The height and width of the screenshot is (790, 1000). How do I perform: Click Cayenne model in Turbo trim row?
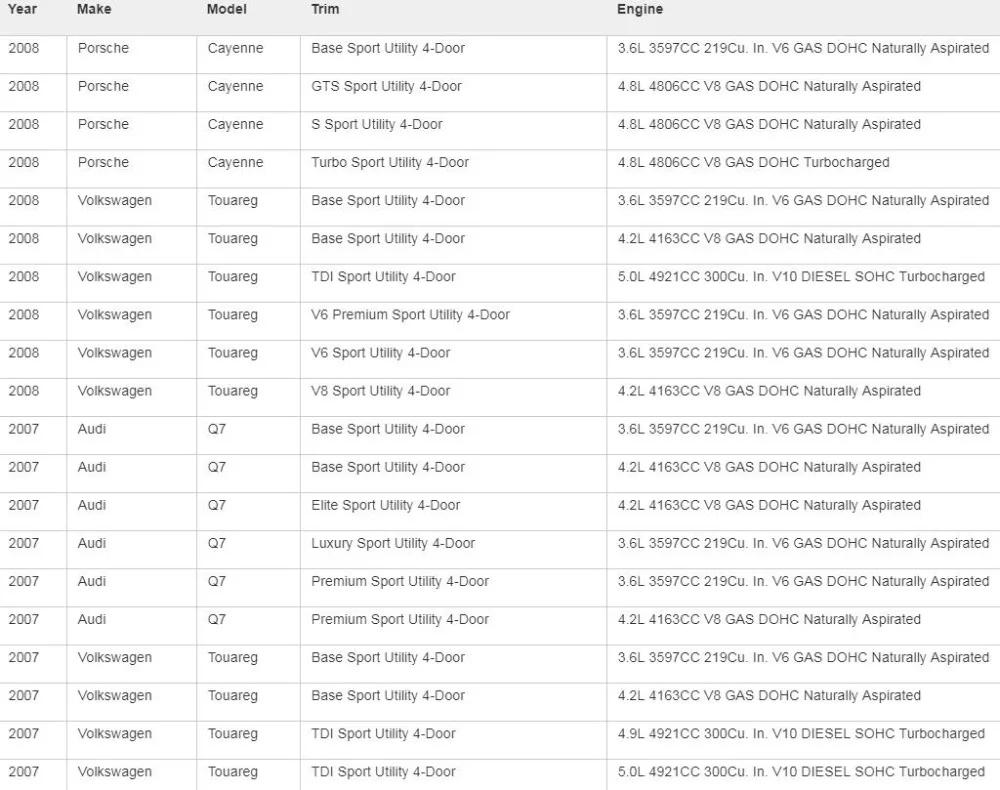(x=235, y=163)
